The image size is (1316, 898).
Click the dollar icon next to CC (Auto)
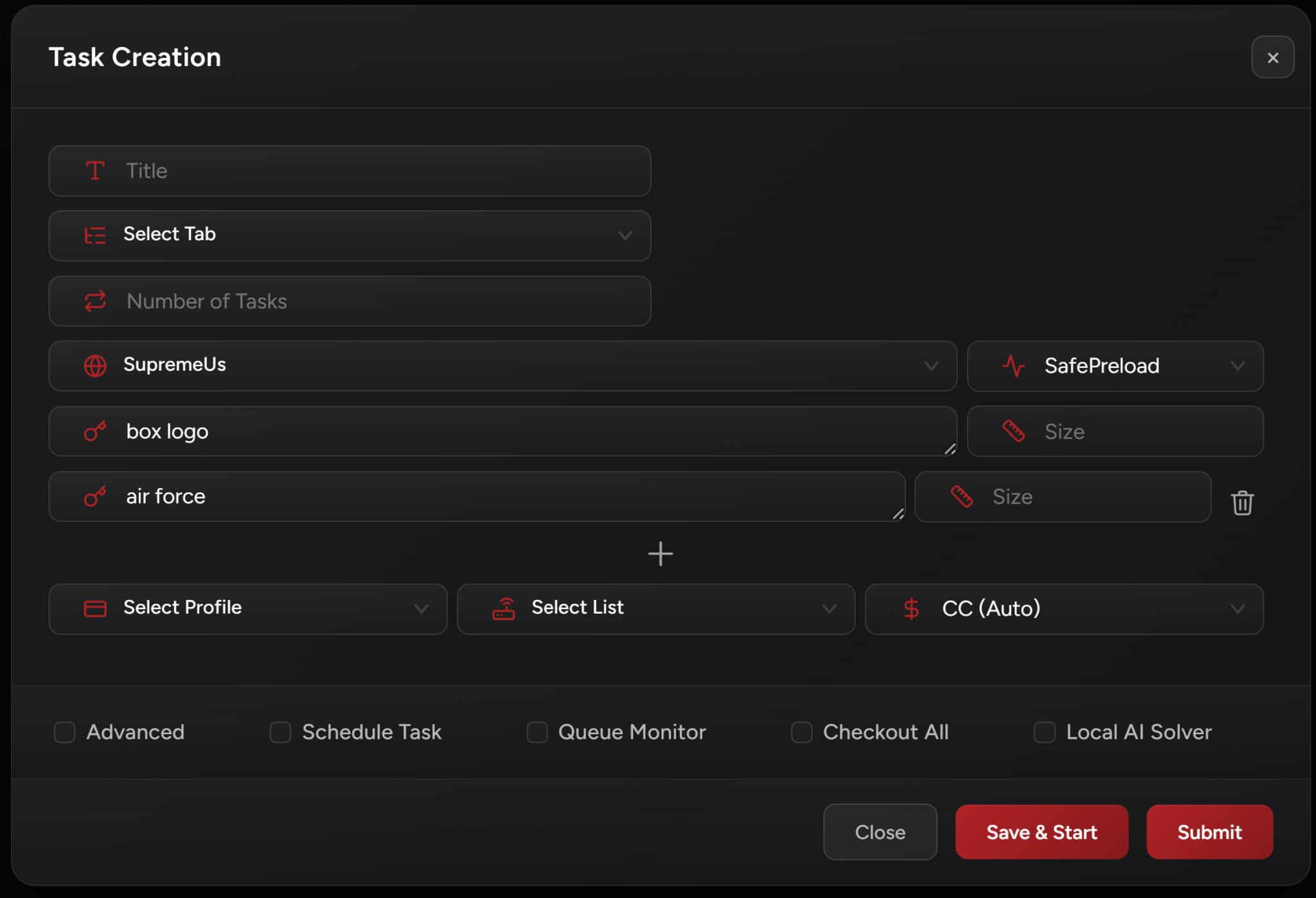[911, 608]
